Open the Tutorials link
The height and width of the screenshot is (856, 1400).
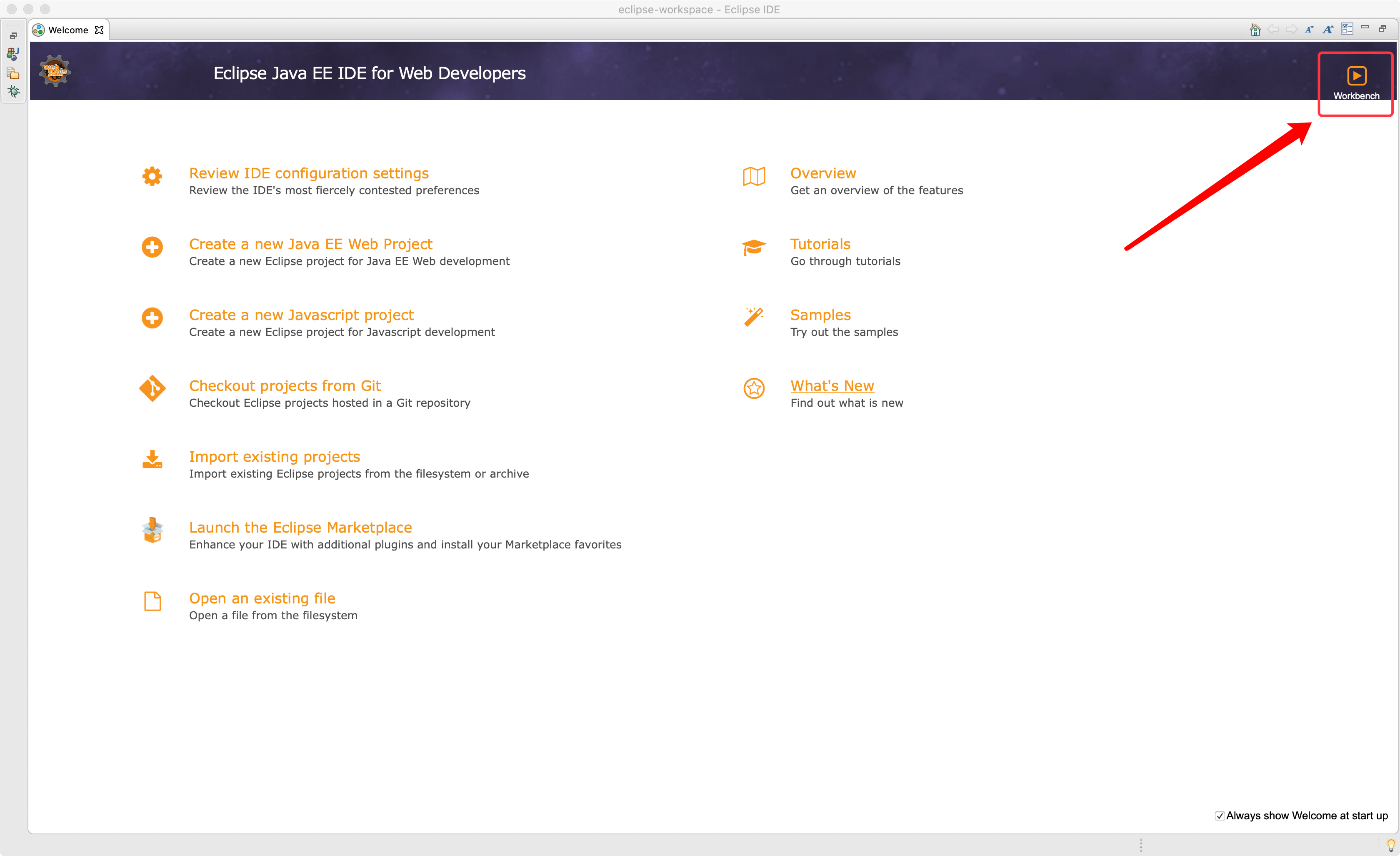click(820, 244)
